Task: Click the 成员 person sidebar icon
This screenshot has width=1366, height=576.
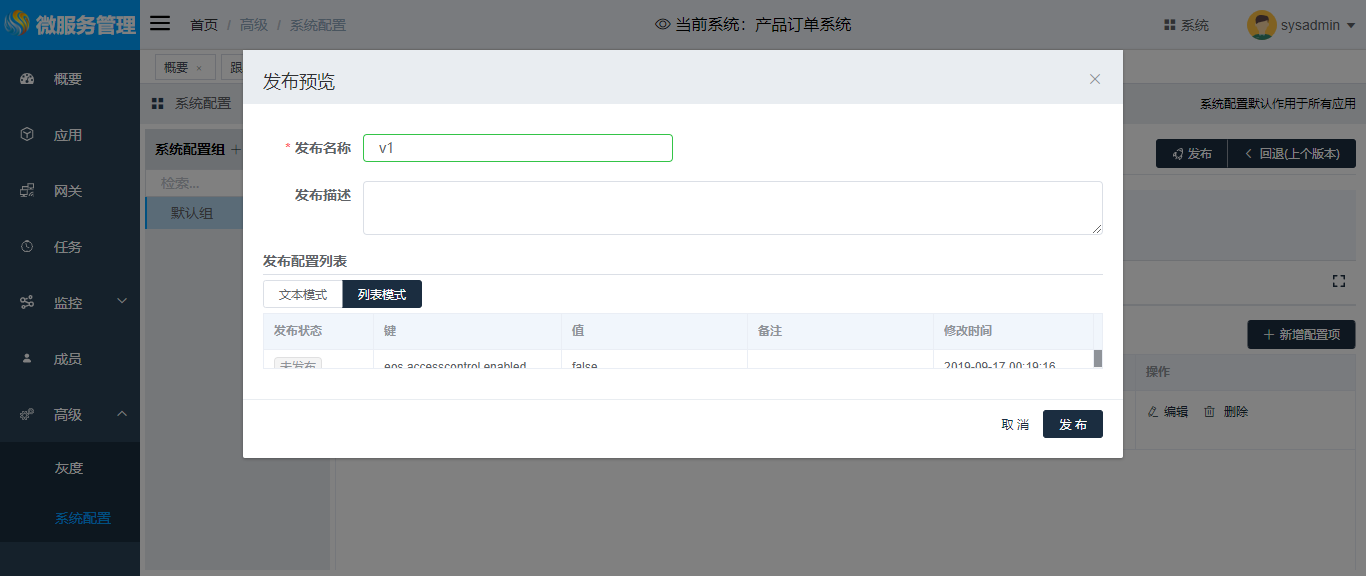Action: click(27, 359)
